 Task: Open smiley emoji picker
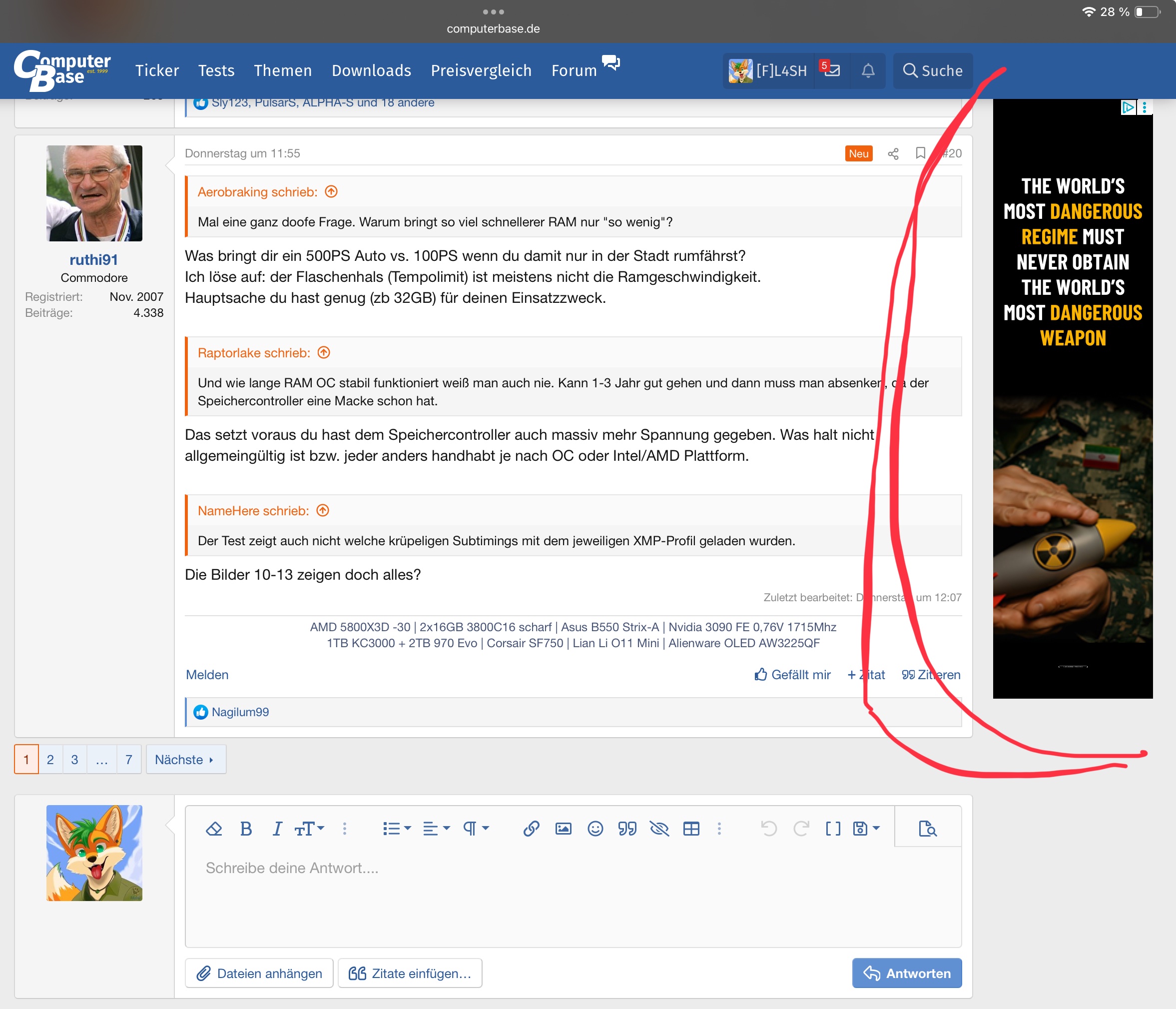(595, 829)
